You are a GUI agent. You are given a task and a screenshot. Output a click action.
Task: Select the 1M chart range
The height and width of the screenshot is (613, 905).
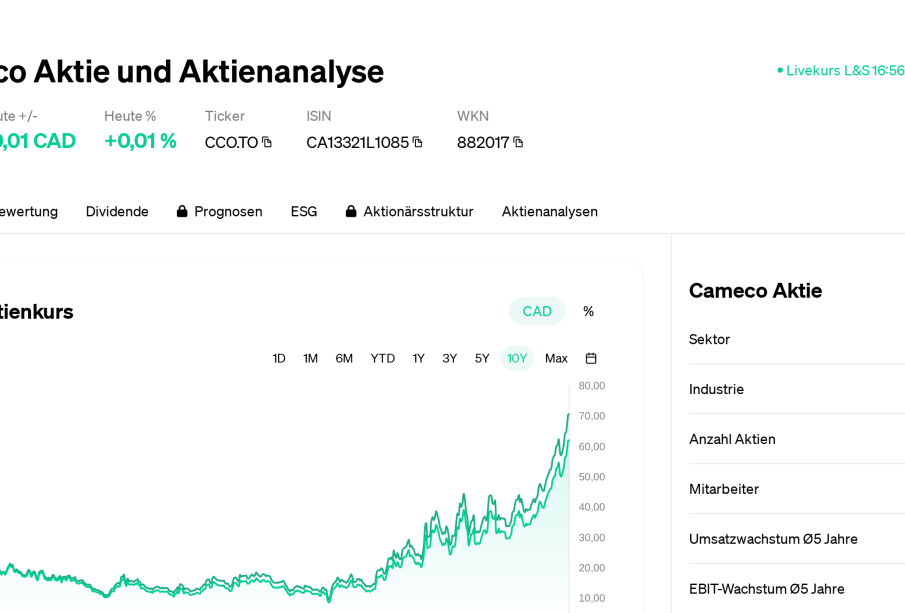click(311, 358)
